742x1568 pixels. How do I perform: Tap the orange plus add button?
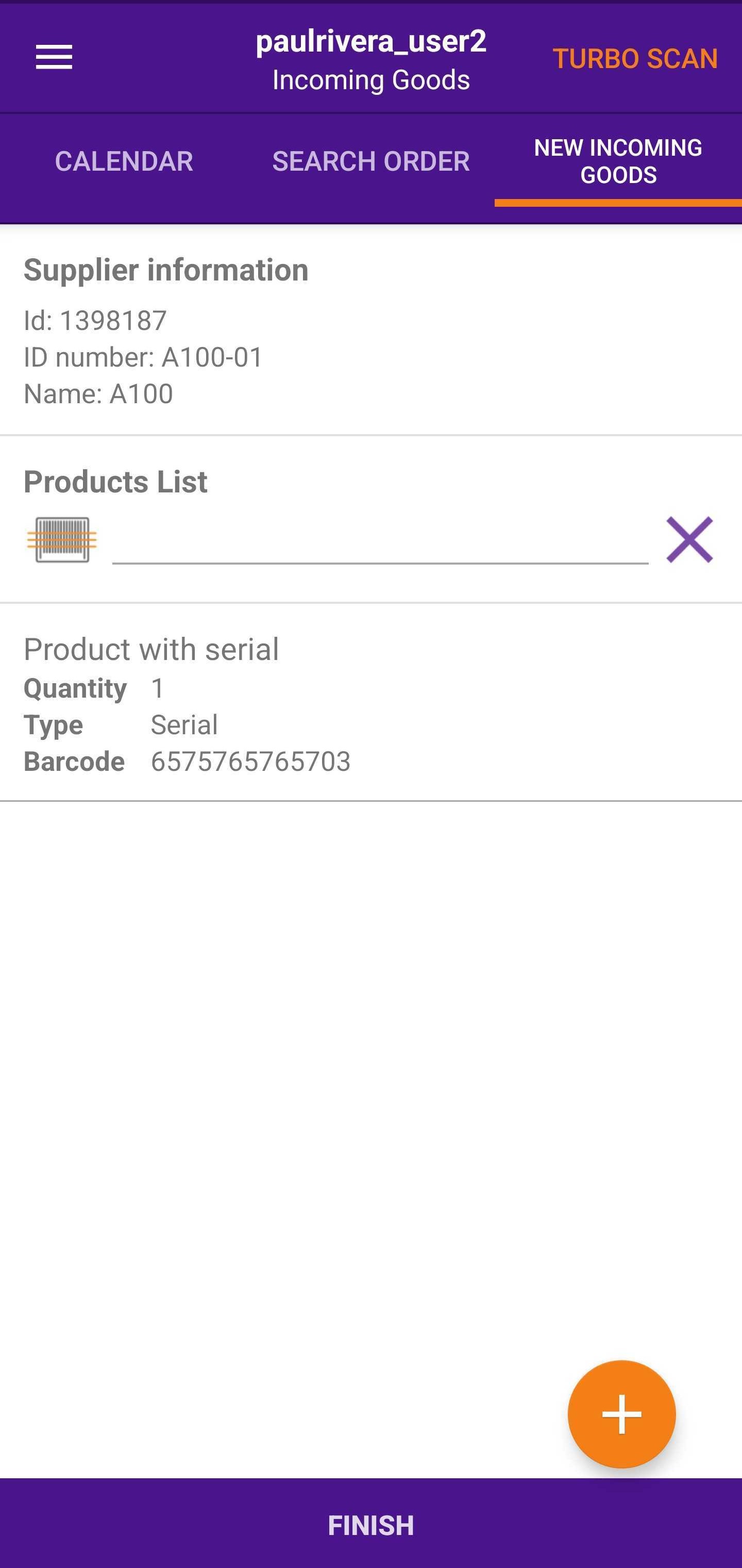[621, 1414]
